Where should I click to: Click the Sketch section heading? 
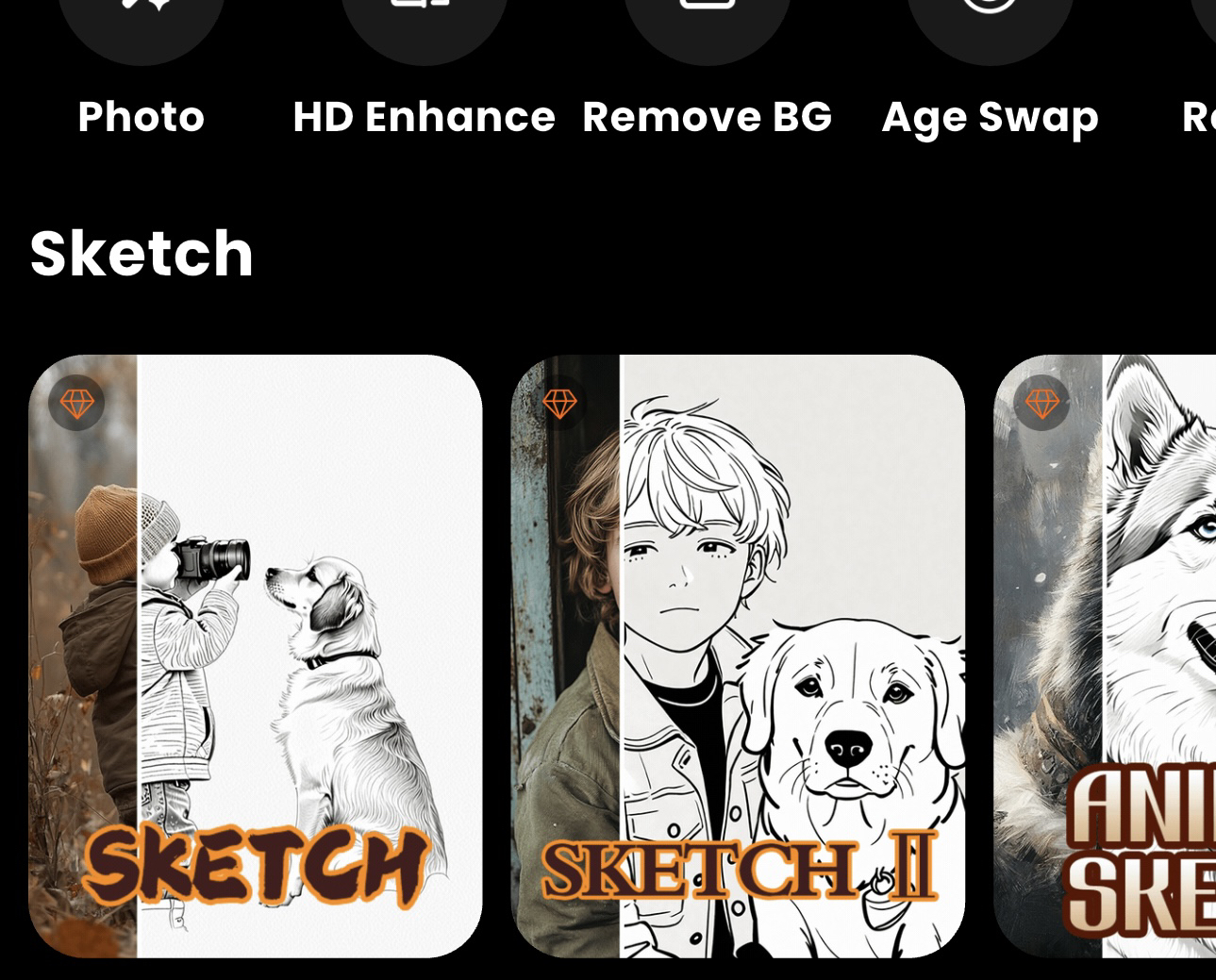[142, 253]
